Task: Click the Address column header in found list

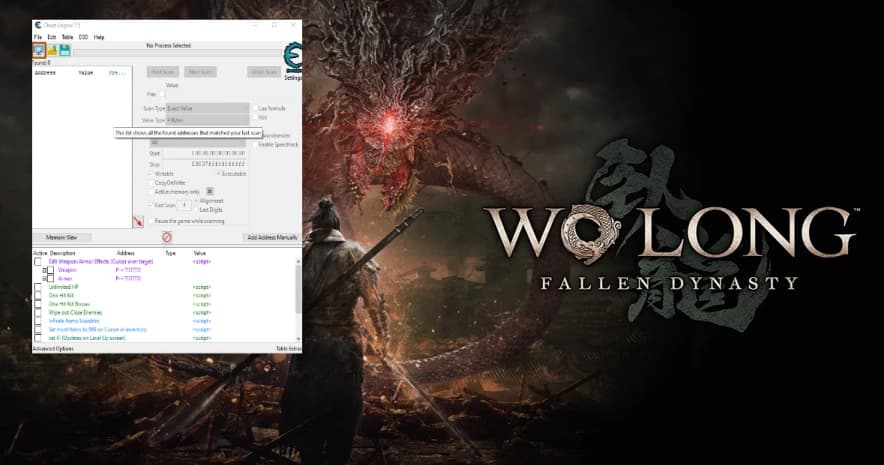Action: [45, 73]
